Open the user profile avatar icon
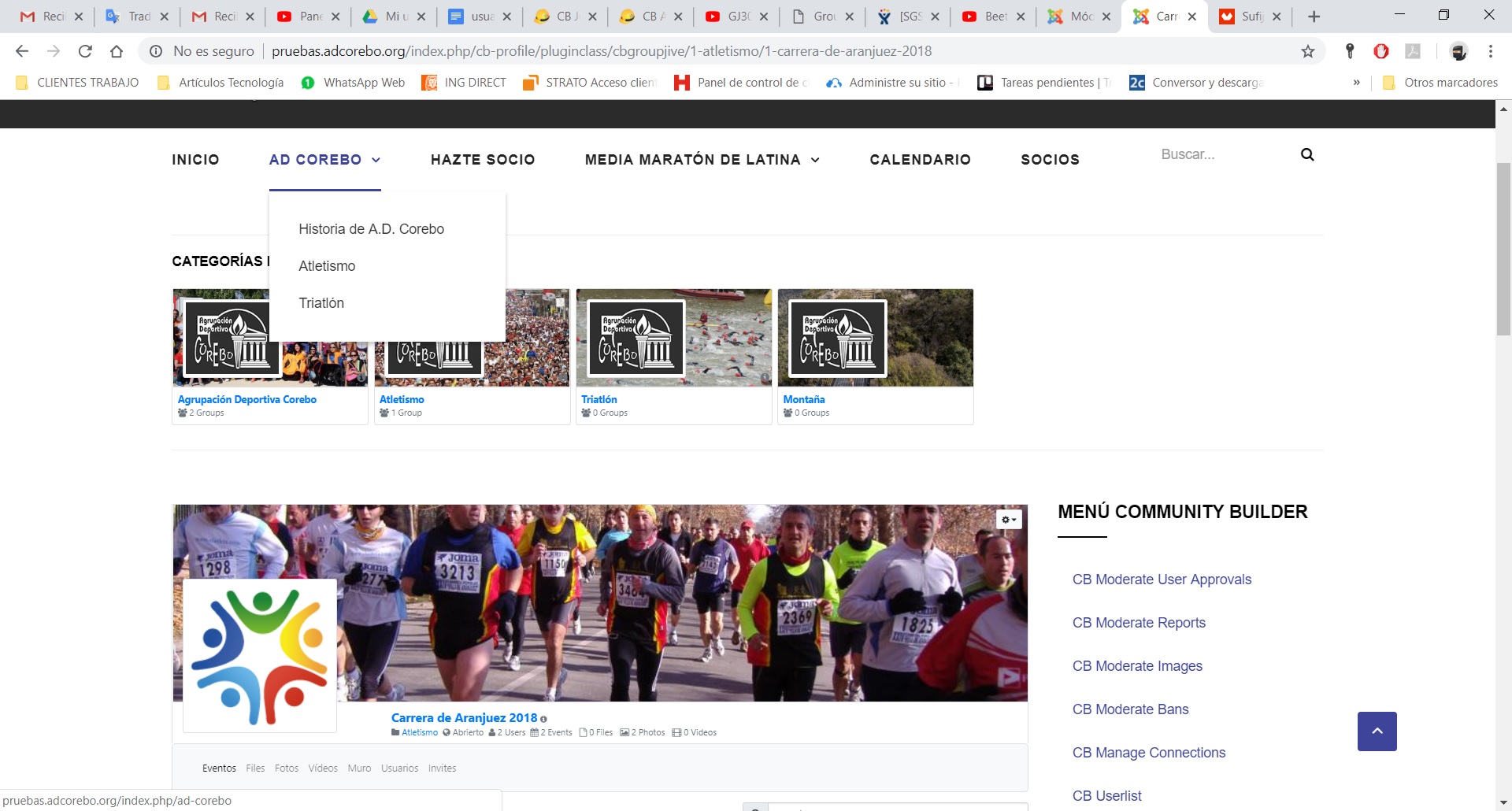Image resolution: width=1512 pixels, height=811 pixels. coord(1459,51)
